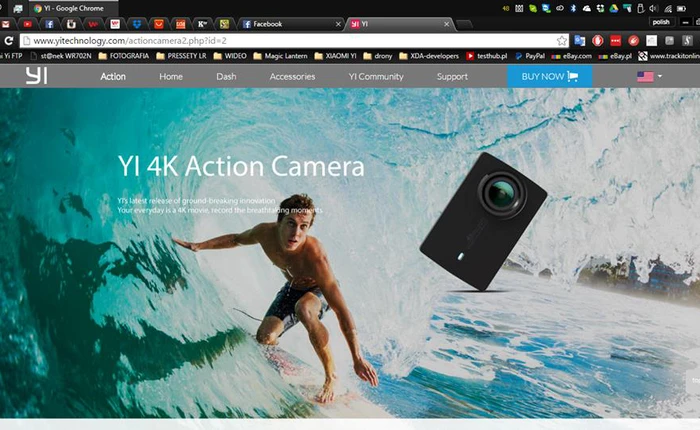Open the red stop-hand blocker extension
The height and width of the screenshot is (430, 700).
pyautogui.click(x=597, y=41)
